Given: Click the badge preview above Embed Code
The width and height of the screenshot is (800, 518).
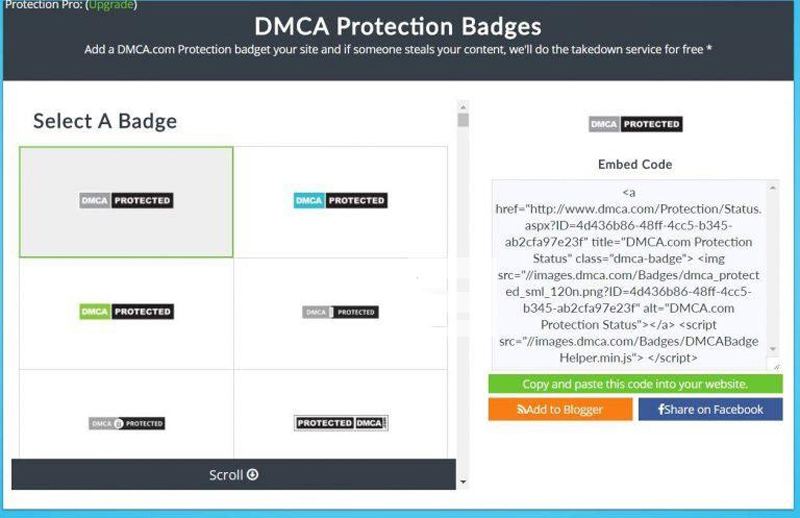Looking at the screenshot, I should (x=635, y=125).
